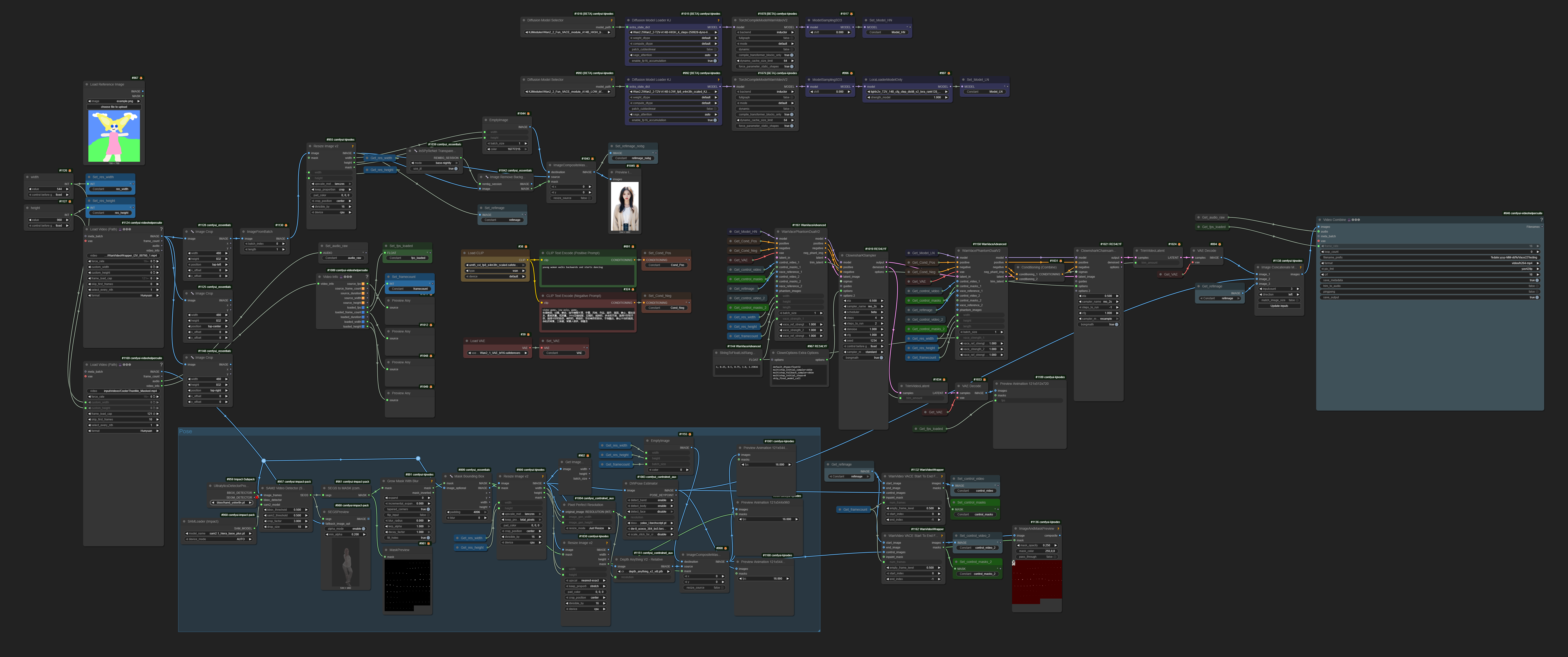Increase crf value arrow in Video Combine
The width and height of the screenshot is (1568, 657).
coord(1538,274)
